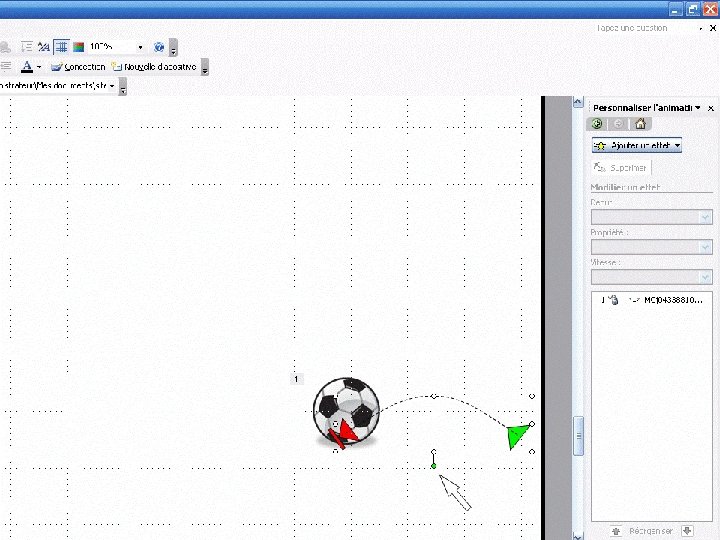720x540 pixels.
Task: Click the expand-all outline icon
Action: click(x=27, y=47)
